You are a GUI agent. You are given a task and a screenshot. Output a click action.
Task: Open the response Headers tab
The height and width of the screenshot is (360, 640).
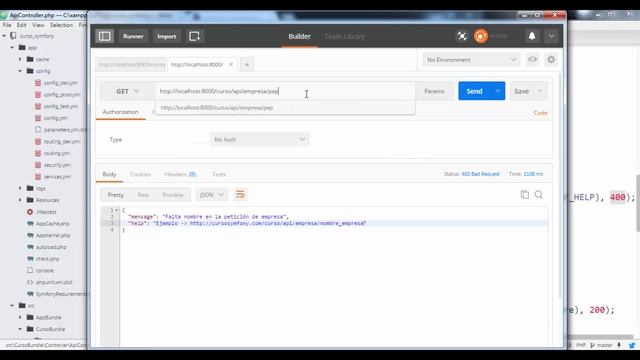(180, 174)
